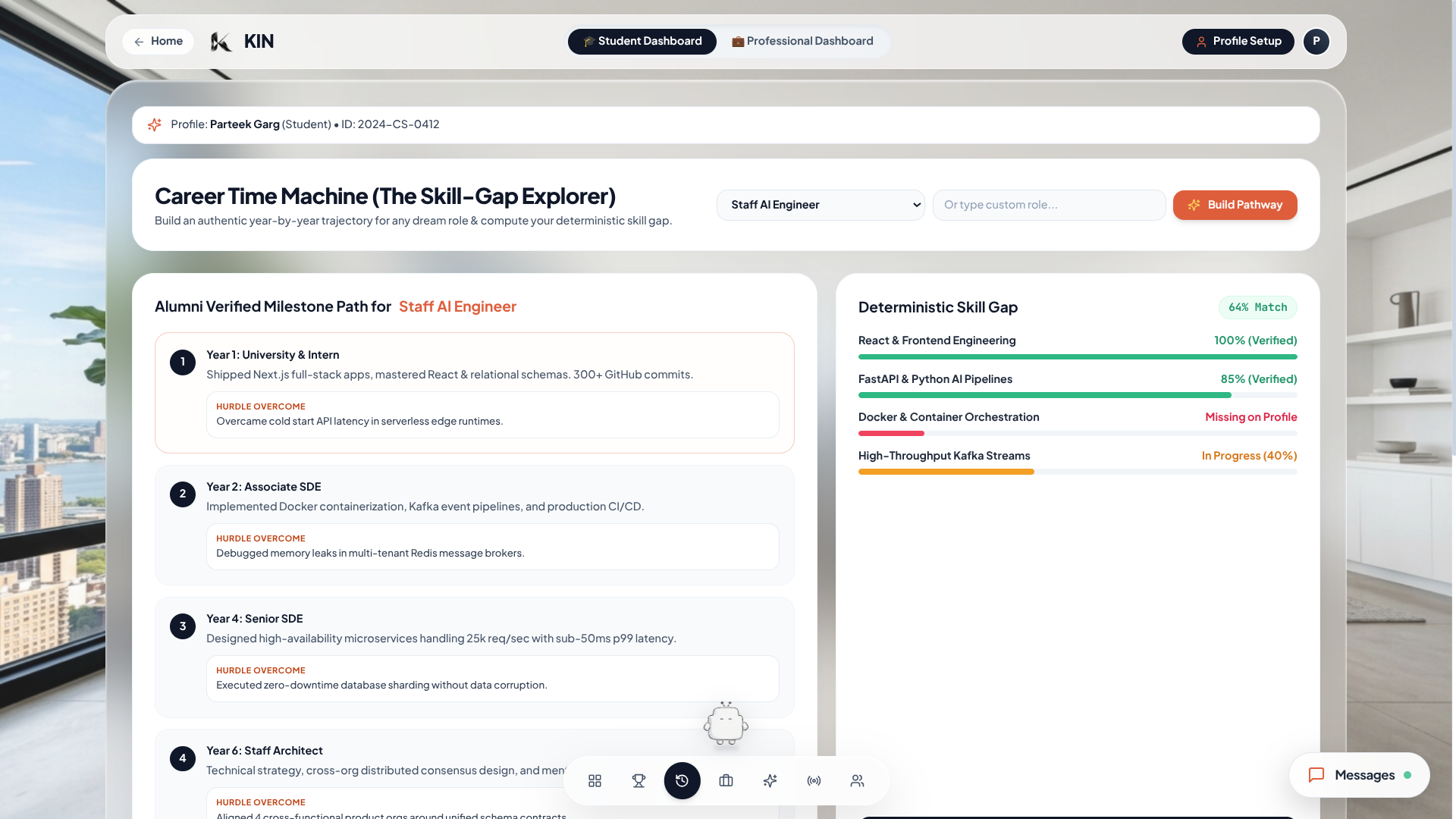The image size is (1456, 819).
Task: Click the React & Frontend Engineering progress bar
Action: [1078, 356]
